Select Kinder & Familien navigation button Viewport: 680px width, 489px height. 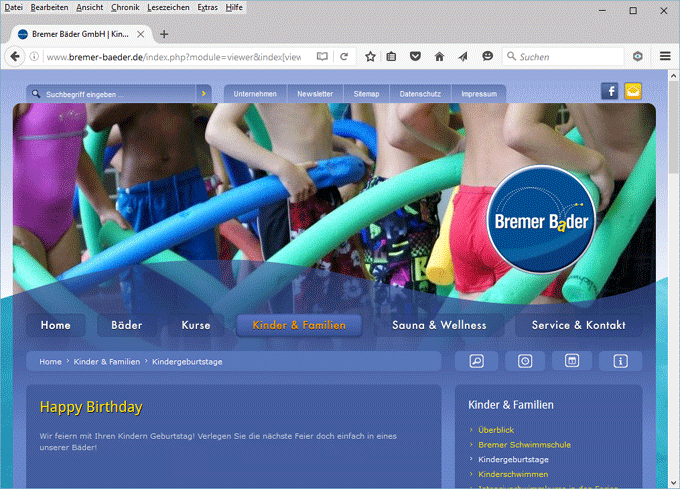pyautogui.click(x=299, y=325)
